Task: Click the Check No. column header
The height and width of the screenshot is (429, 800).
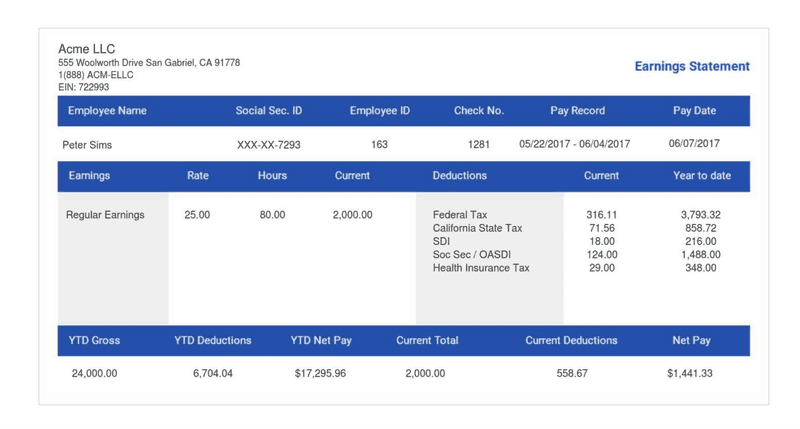Action: tap(479, 111)
